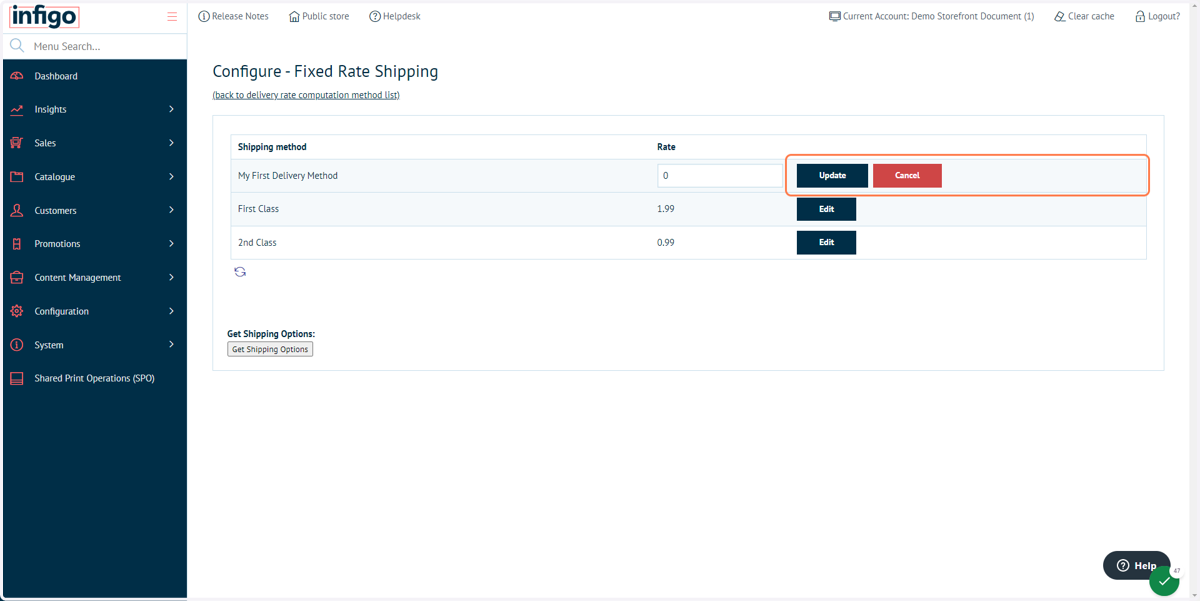Image resolution: width=1200 pixels, height=601 pixels.
Task: Expand the Configuration menu chevron
Action: click(x=171, y=312)
